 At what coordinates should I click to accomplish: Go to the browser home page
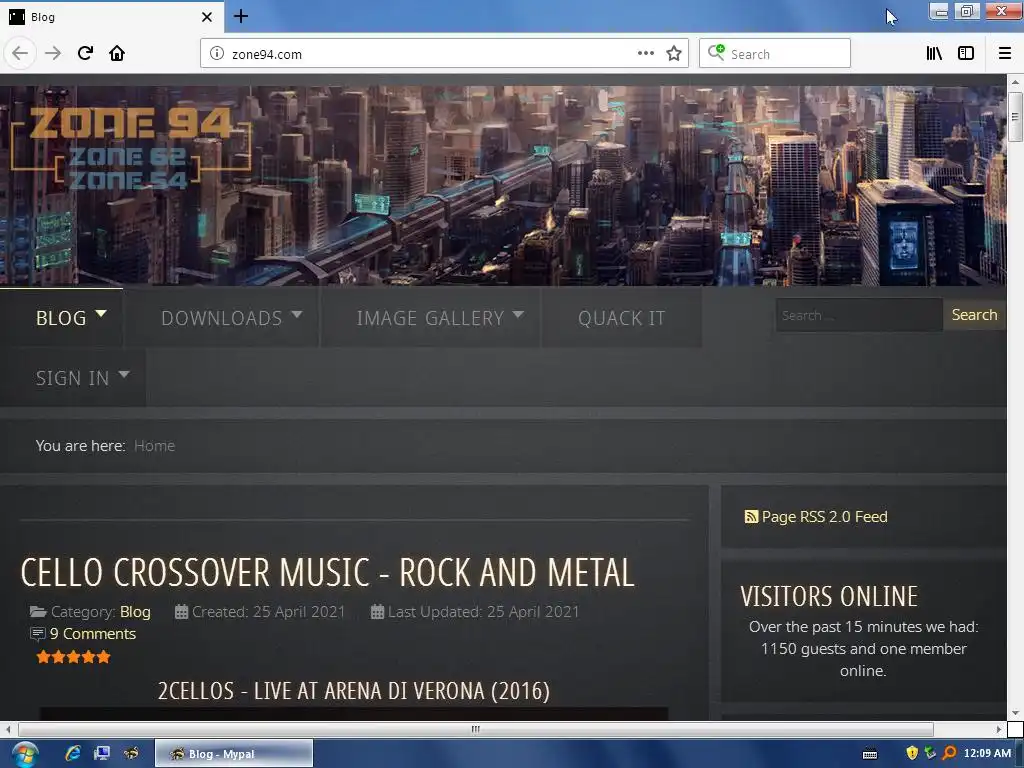coord(117,53)
